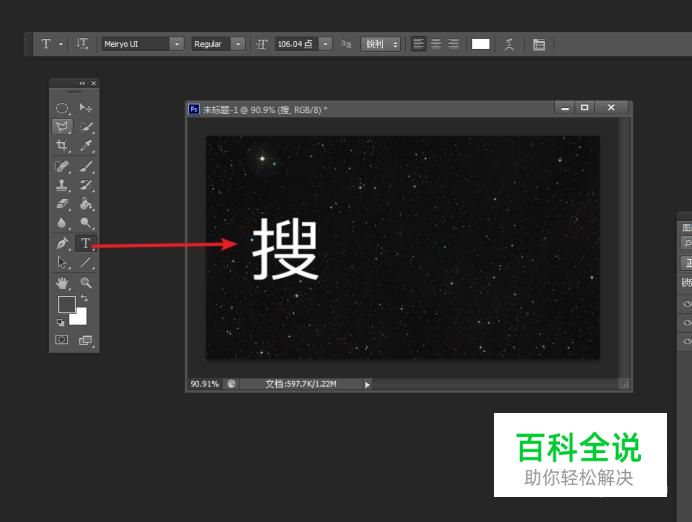Image resolution: width=692 pixels, height=522 pixels.
Task: Maximize the 未标题-1 document window
Action: [584, 108]
